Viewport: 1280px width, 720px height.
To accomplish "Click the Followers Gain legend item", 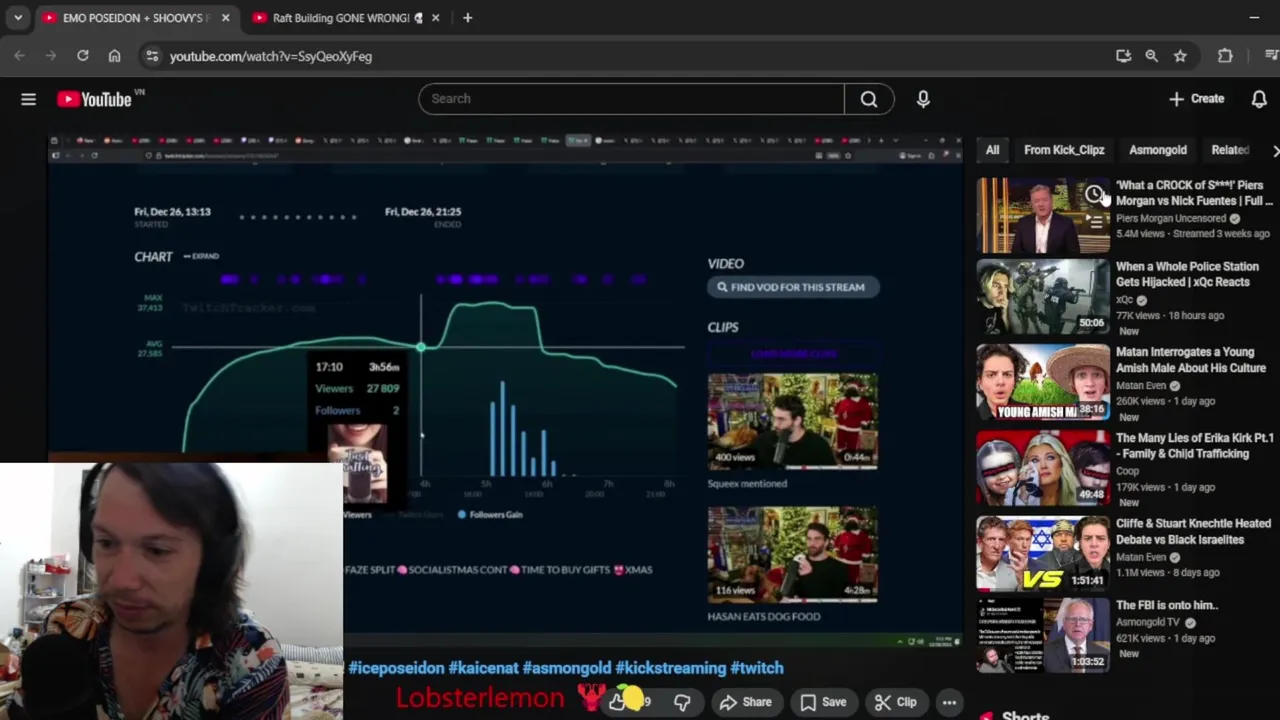I will click(490, 514).
